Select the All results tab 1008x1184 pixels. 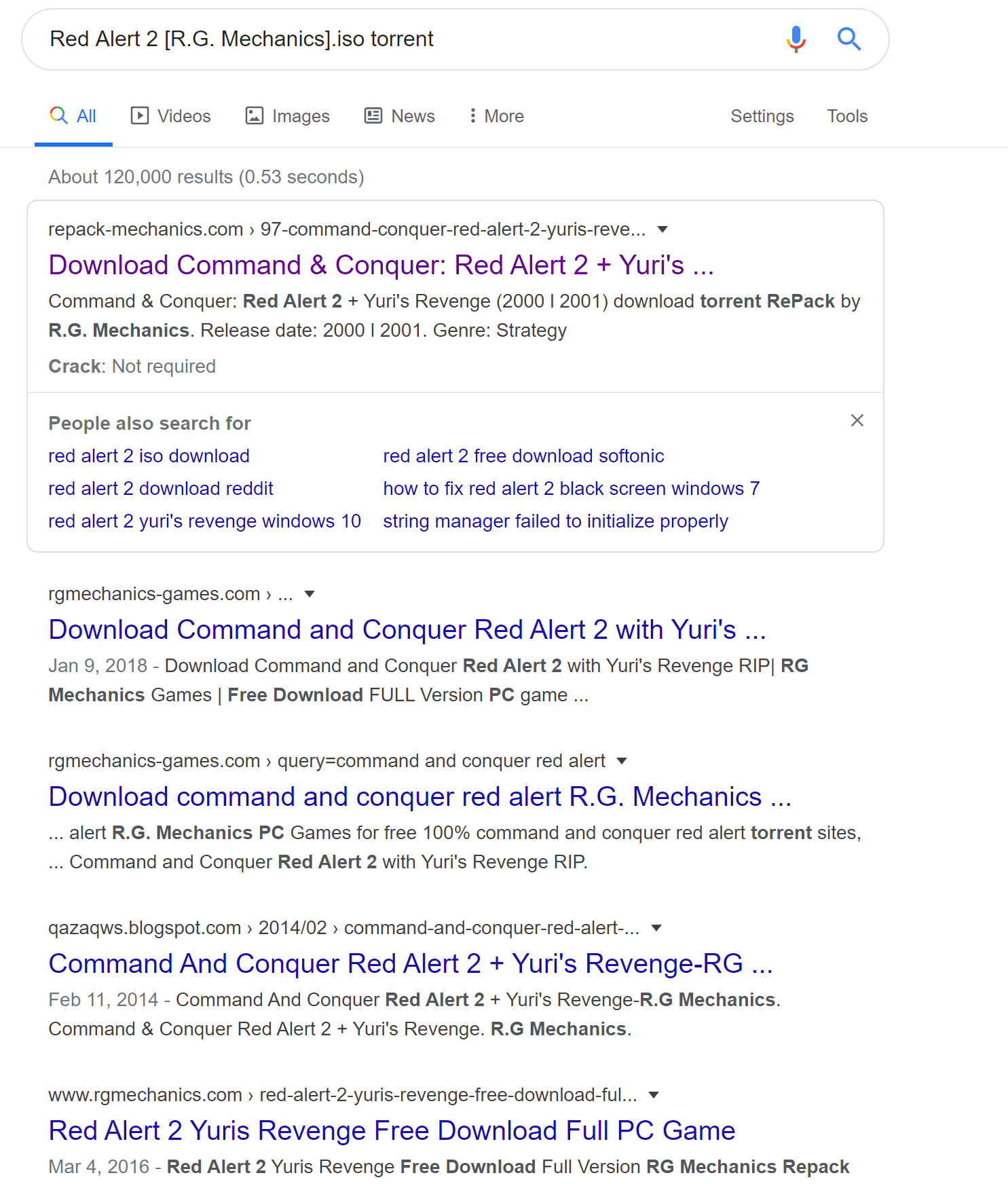(x=73, y=116)
